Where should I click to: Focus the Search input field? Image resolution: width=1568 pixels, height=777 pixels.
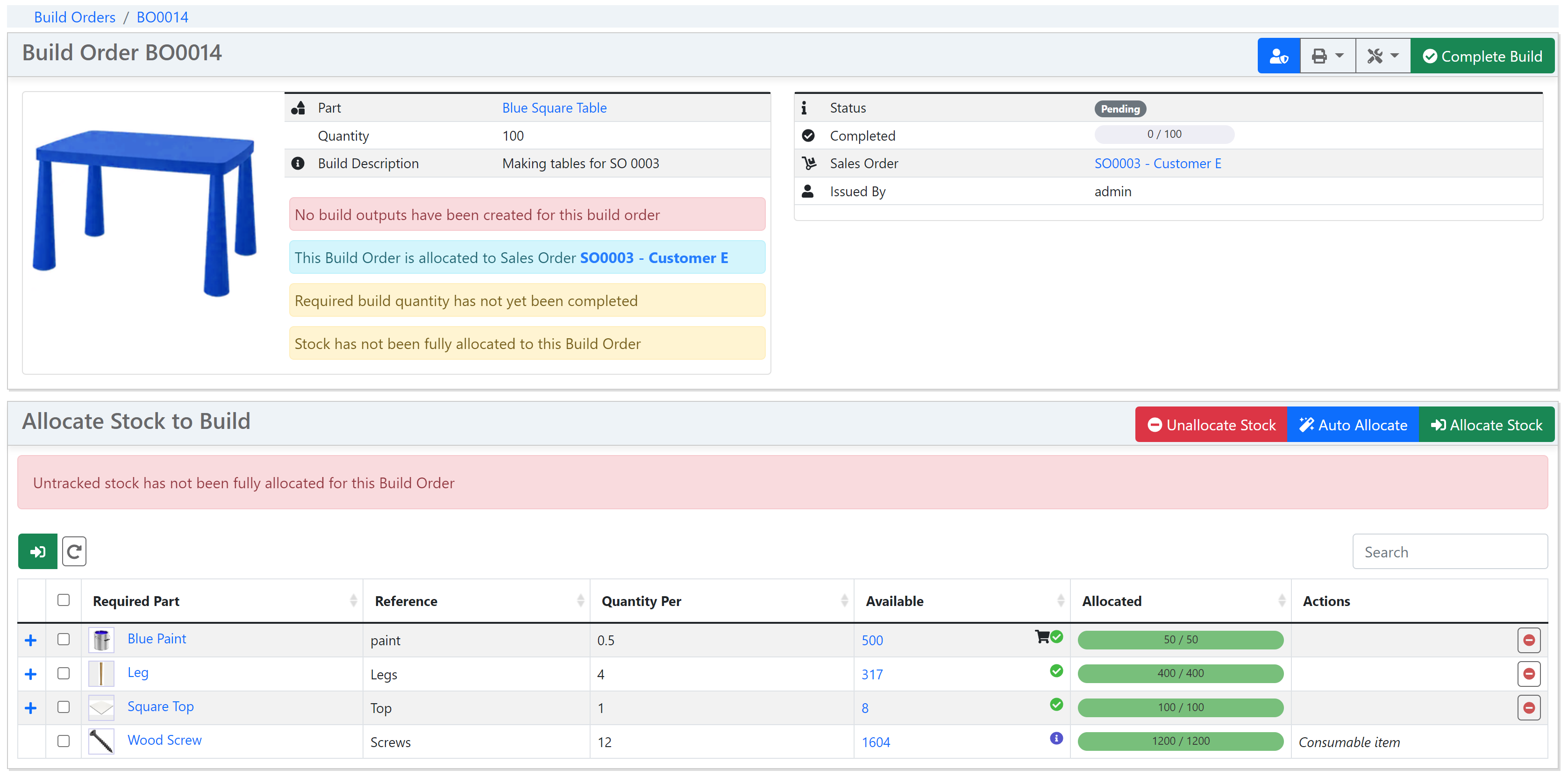tap(1449, 552)
